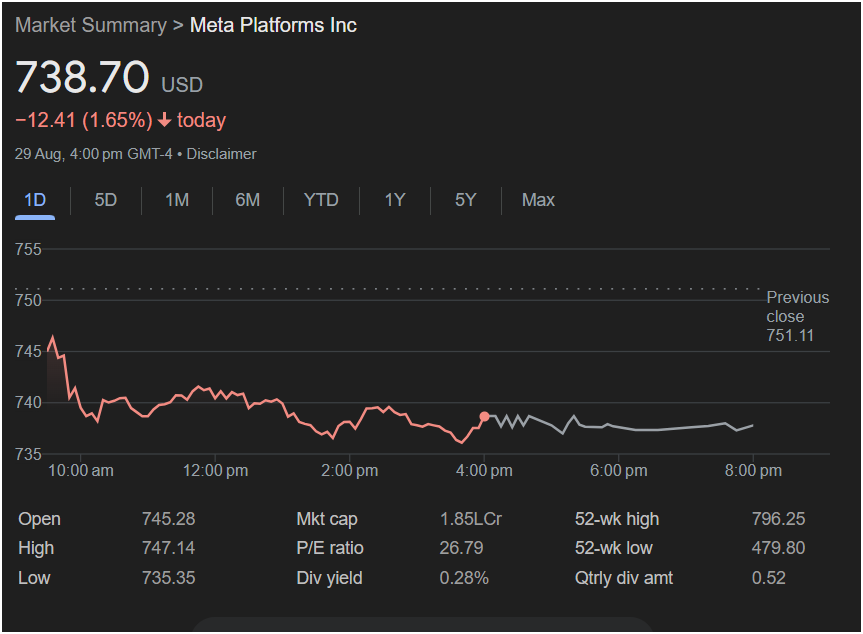Screen dimensions: 863x634
Task: Show the 6M chart range
Action: [x=248, y=200]
